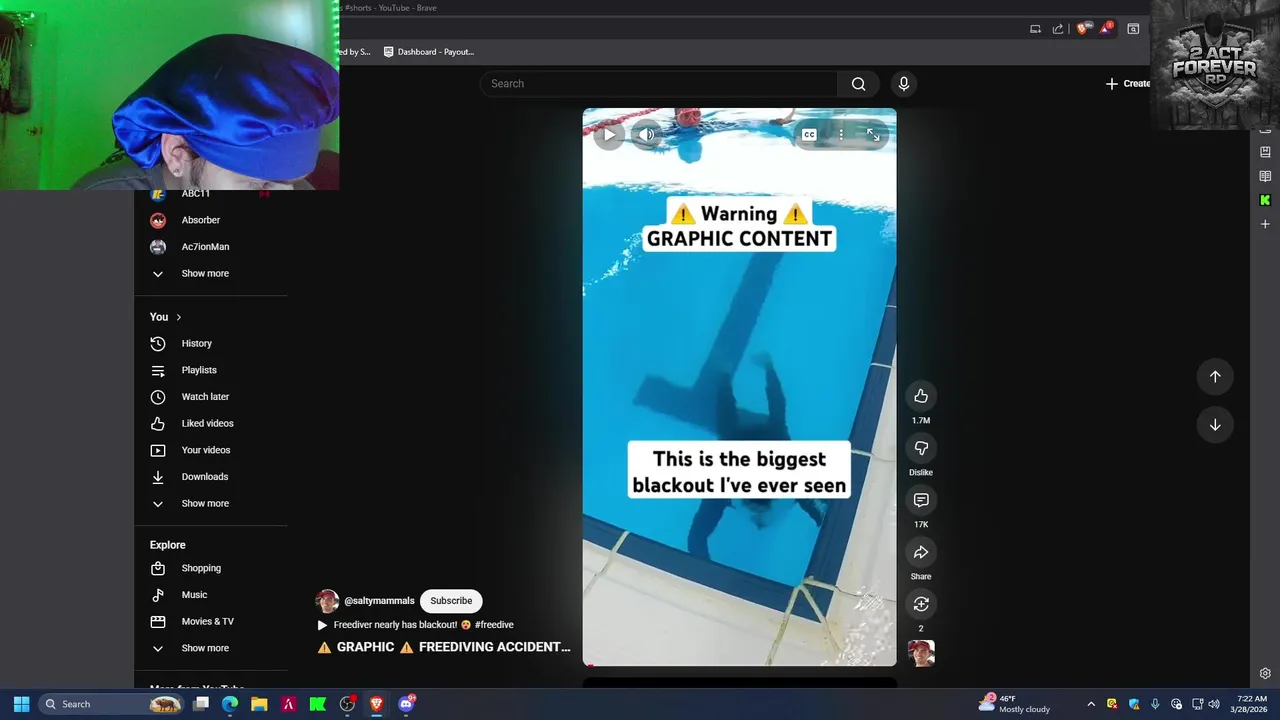
Task: Open Downloads in the sidebar
Action: point(211,477)
